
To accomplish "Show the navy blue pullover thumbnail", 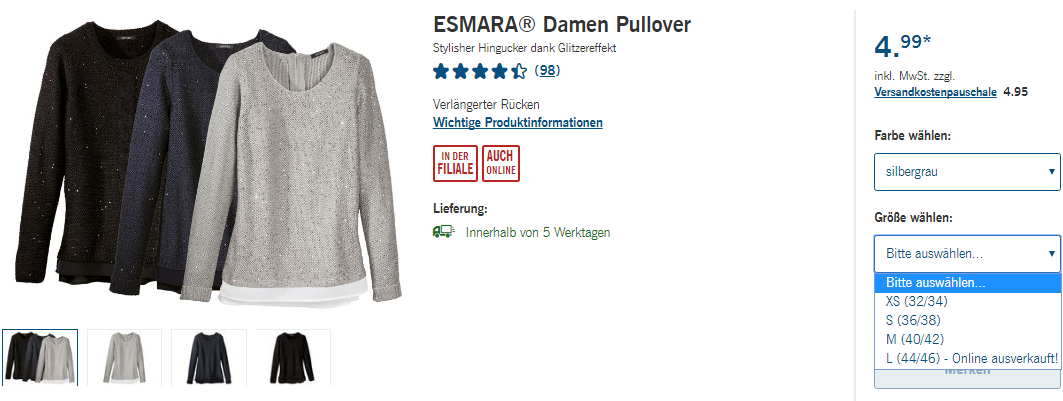I will 209,357.
